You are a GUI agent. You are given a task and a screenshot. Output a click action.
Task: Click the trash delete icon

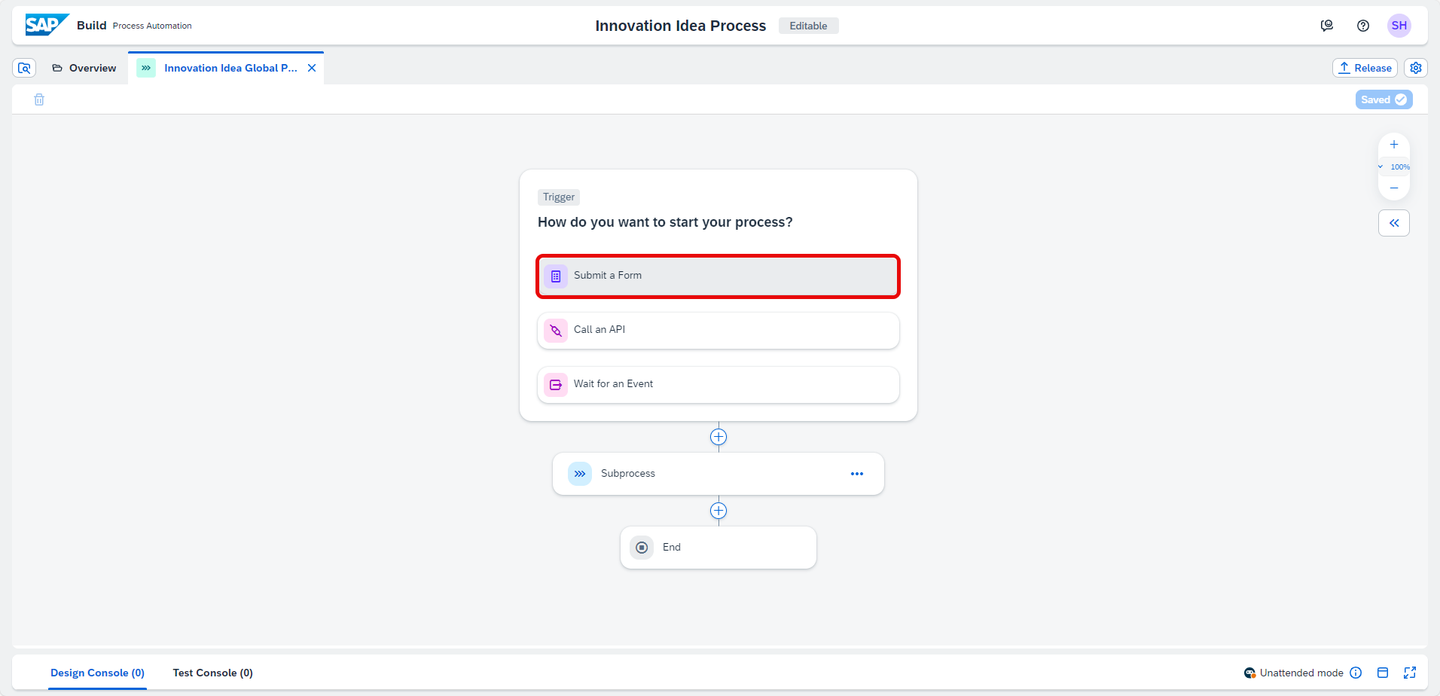click(x=39, y=99)
